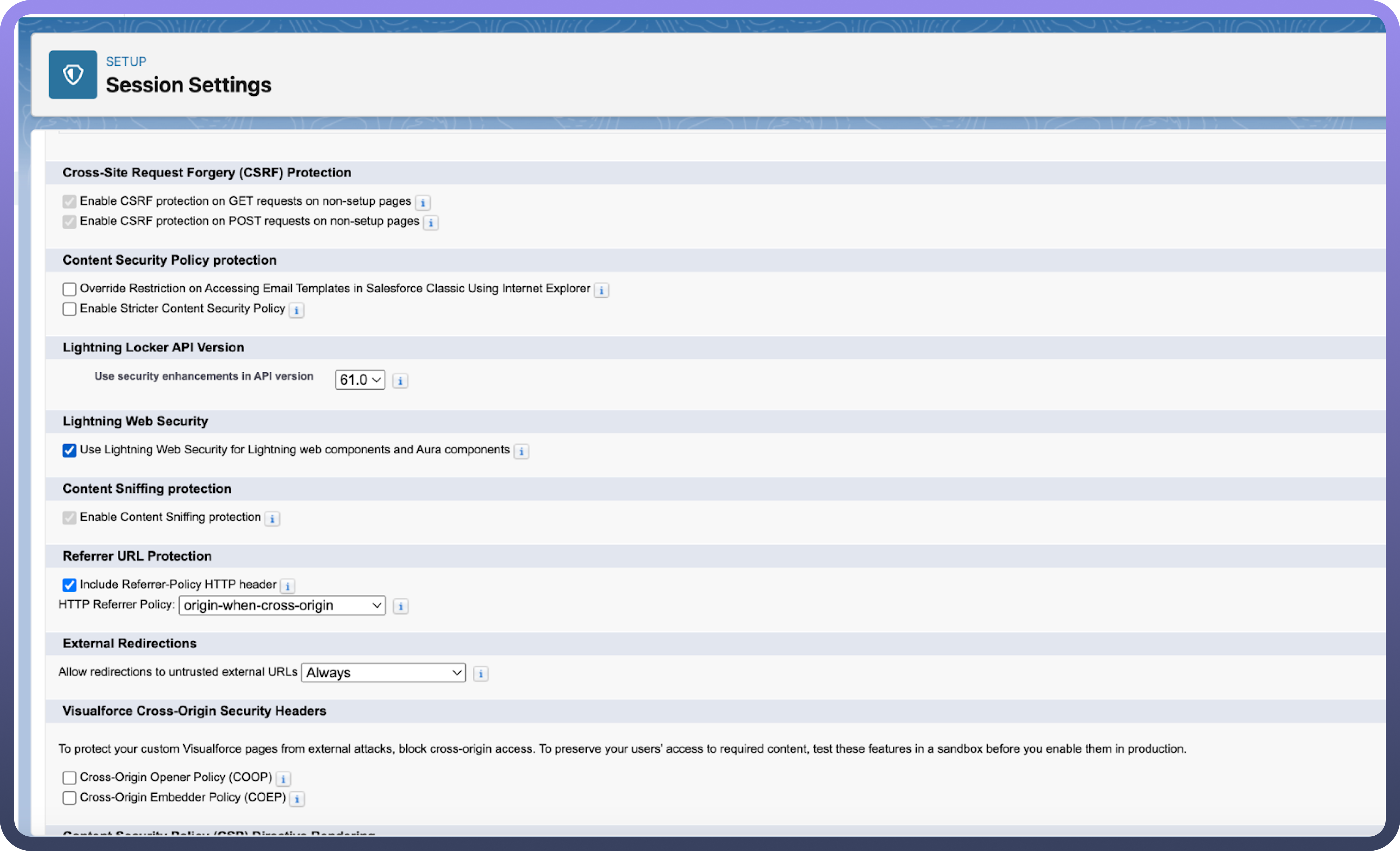The image size is (1400, 851).
Task: Click info icon for Cross-Origin Embedder Policy
Action: point(296,799)
